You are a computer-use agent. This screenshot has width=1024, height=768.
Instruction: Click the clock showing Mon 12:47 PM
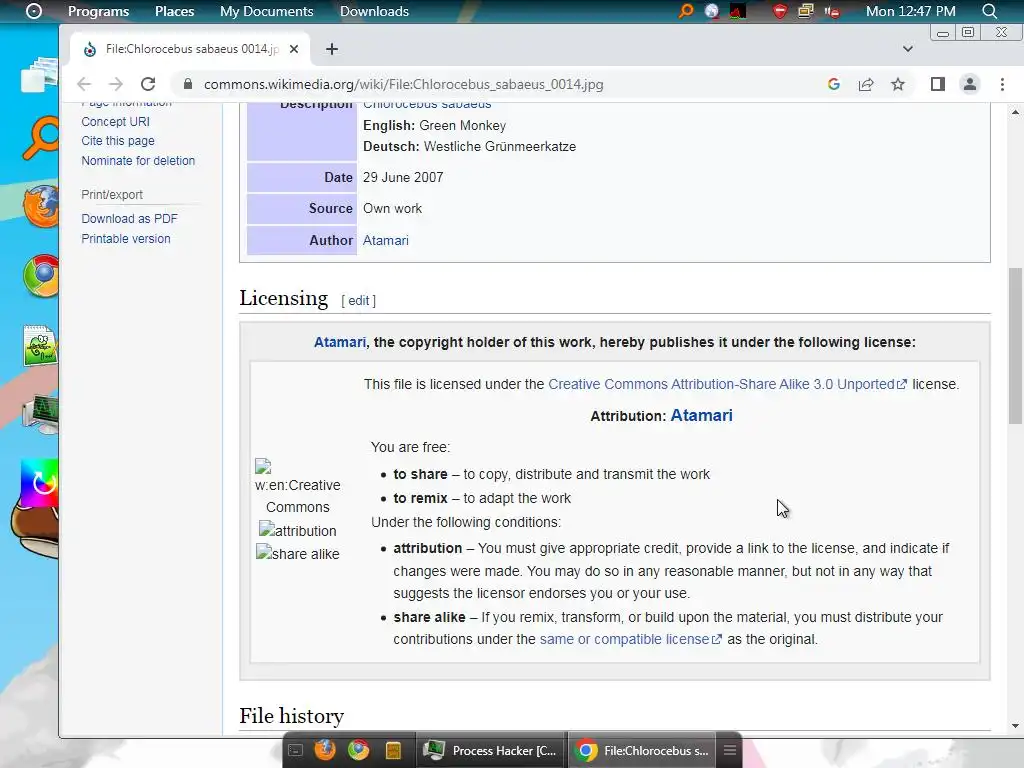[x=910, y=11]
